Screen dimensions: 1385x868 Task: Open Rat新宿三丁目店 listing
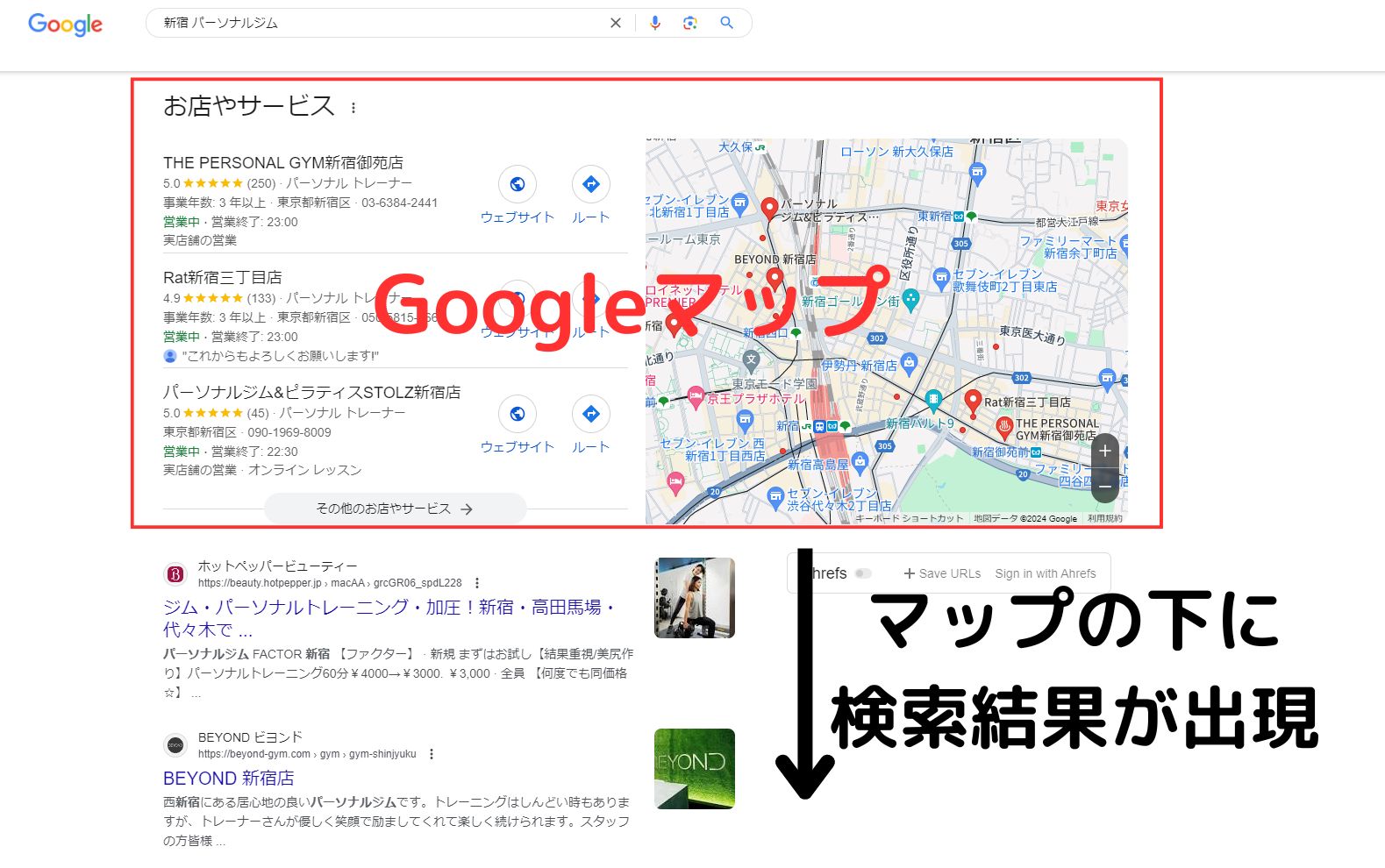click(x=223, y=277)
